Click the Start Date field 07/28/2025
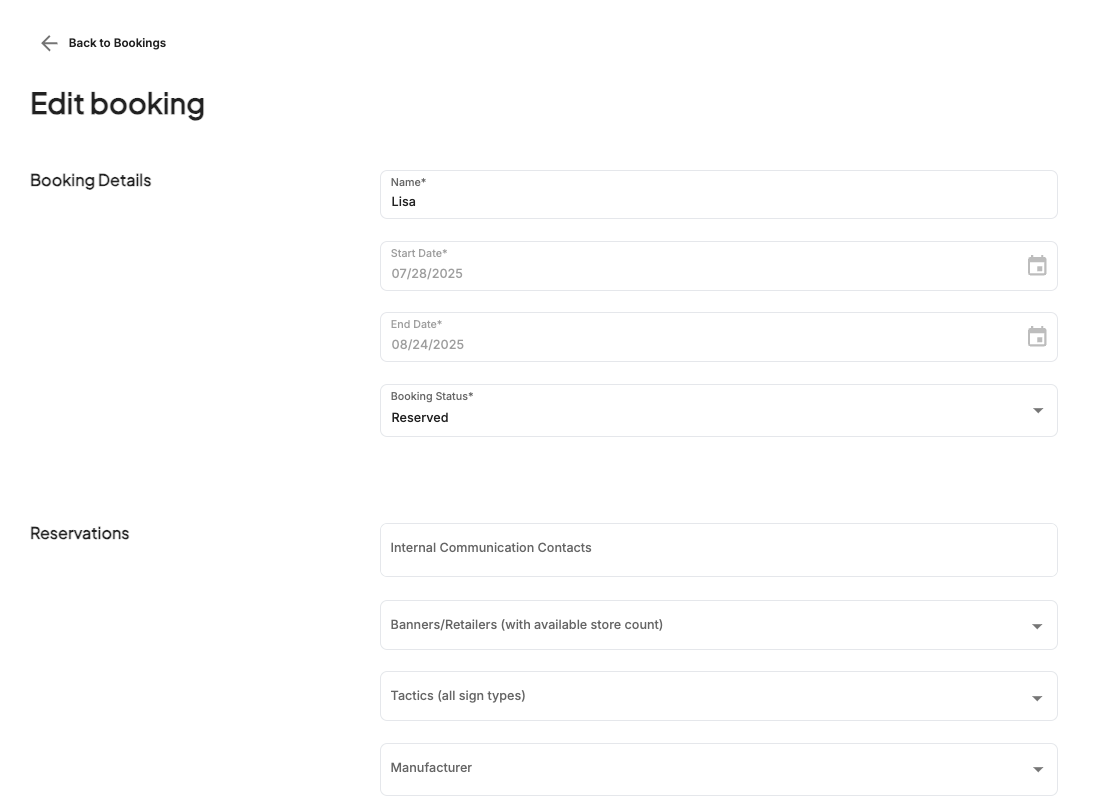The height and width of the screenshot is (812, 1116). click(x=719, y=266)
